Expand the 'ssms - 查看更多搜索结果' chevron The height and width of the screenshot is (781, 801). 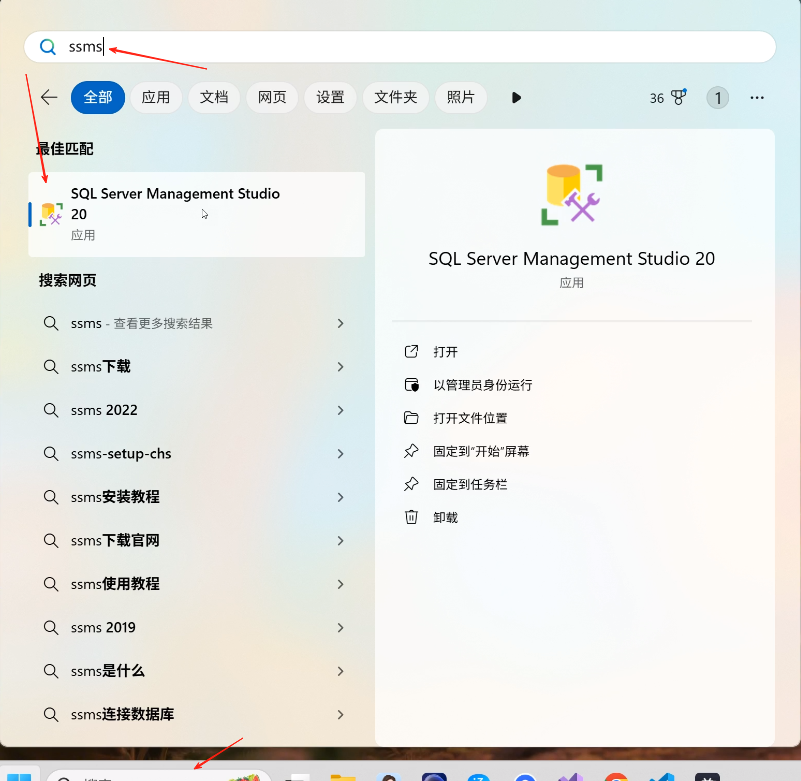[x=340, y=323]
